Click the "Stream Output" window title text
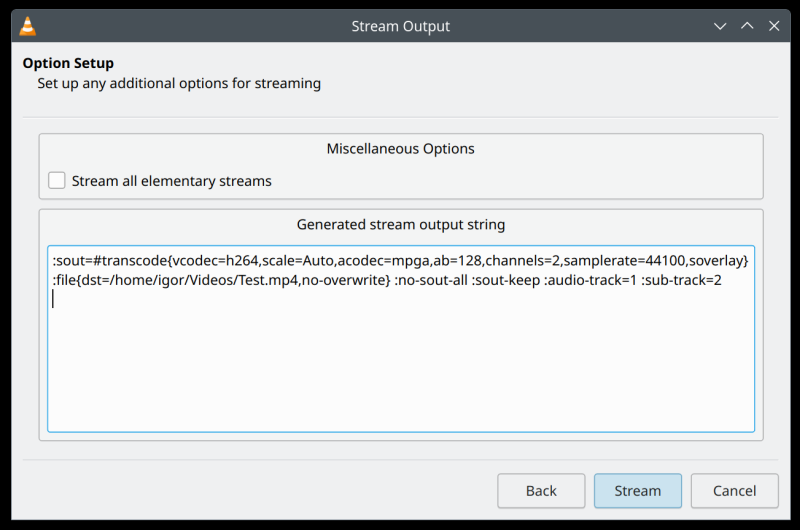800x530 pixels. [401, 26]
